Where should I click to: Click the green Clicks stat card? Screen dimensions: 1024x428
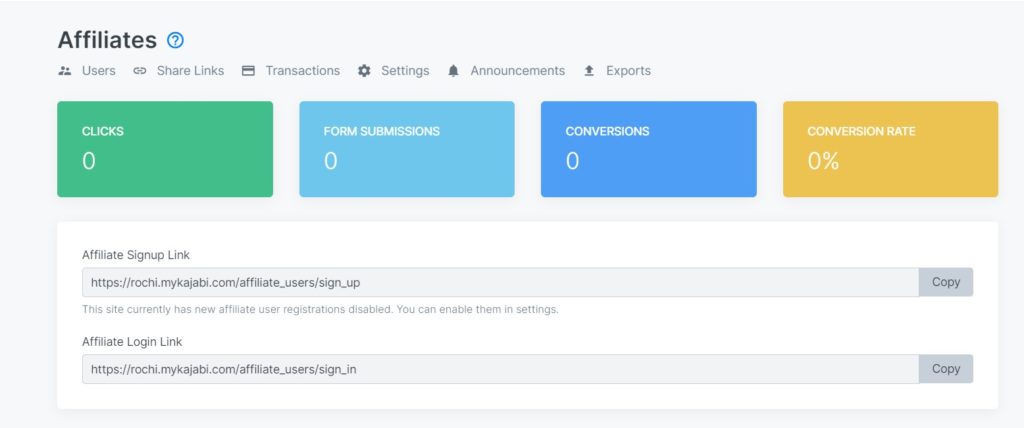coord(165,149)
